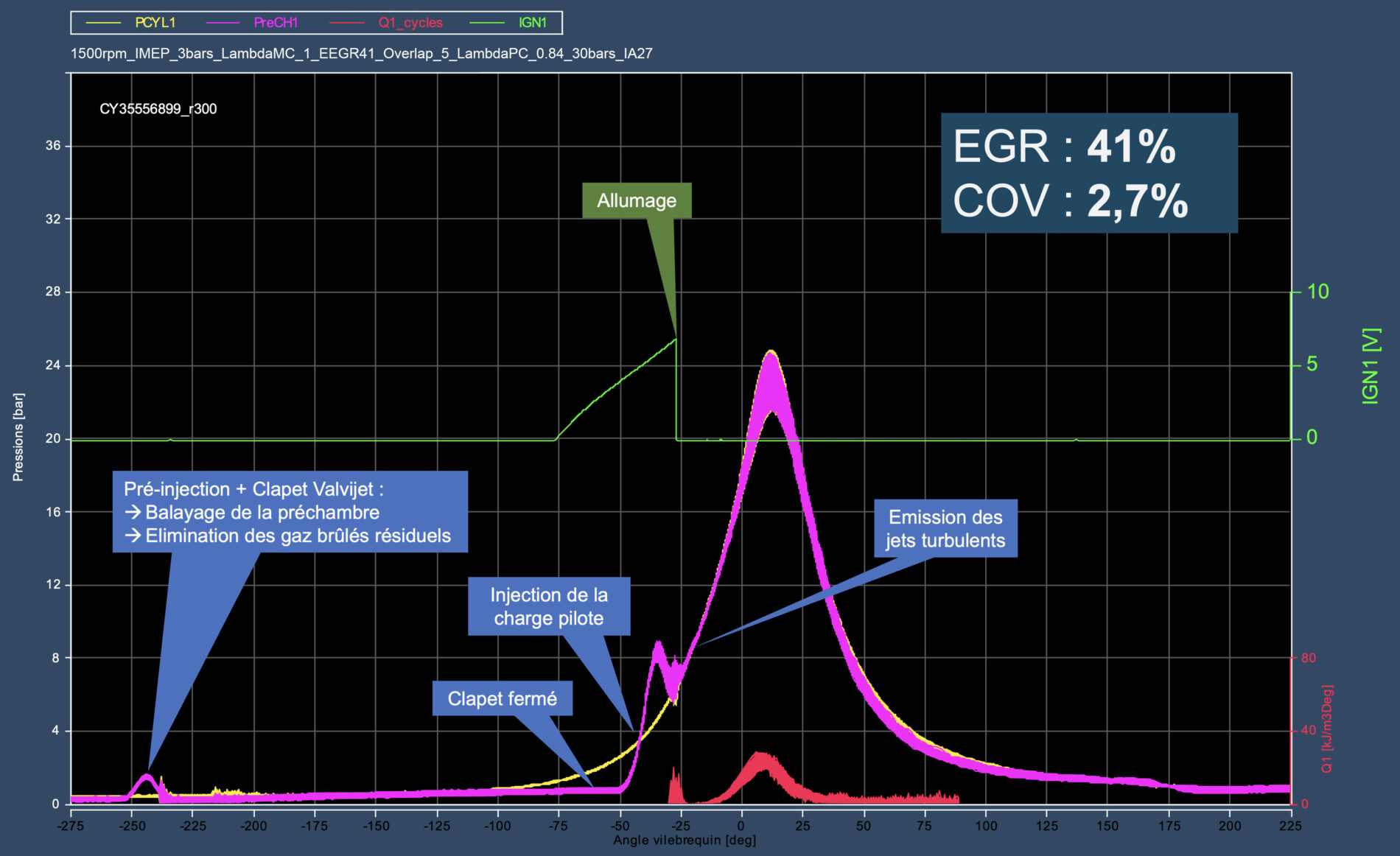Select the PreCH1 legend entry
The width and height of the screenshot is (1400, 856).
point(275,23)
